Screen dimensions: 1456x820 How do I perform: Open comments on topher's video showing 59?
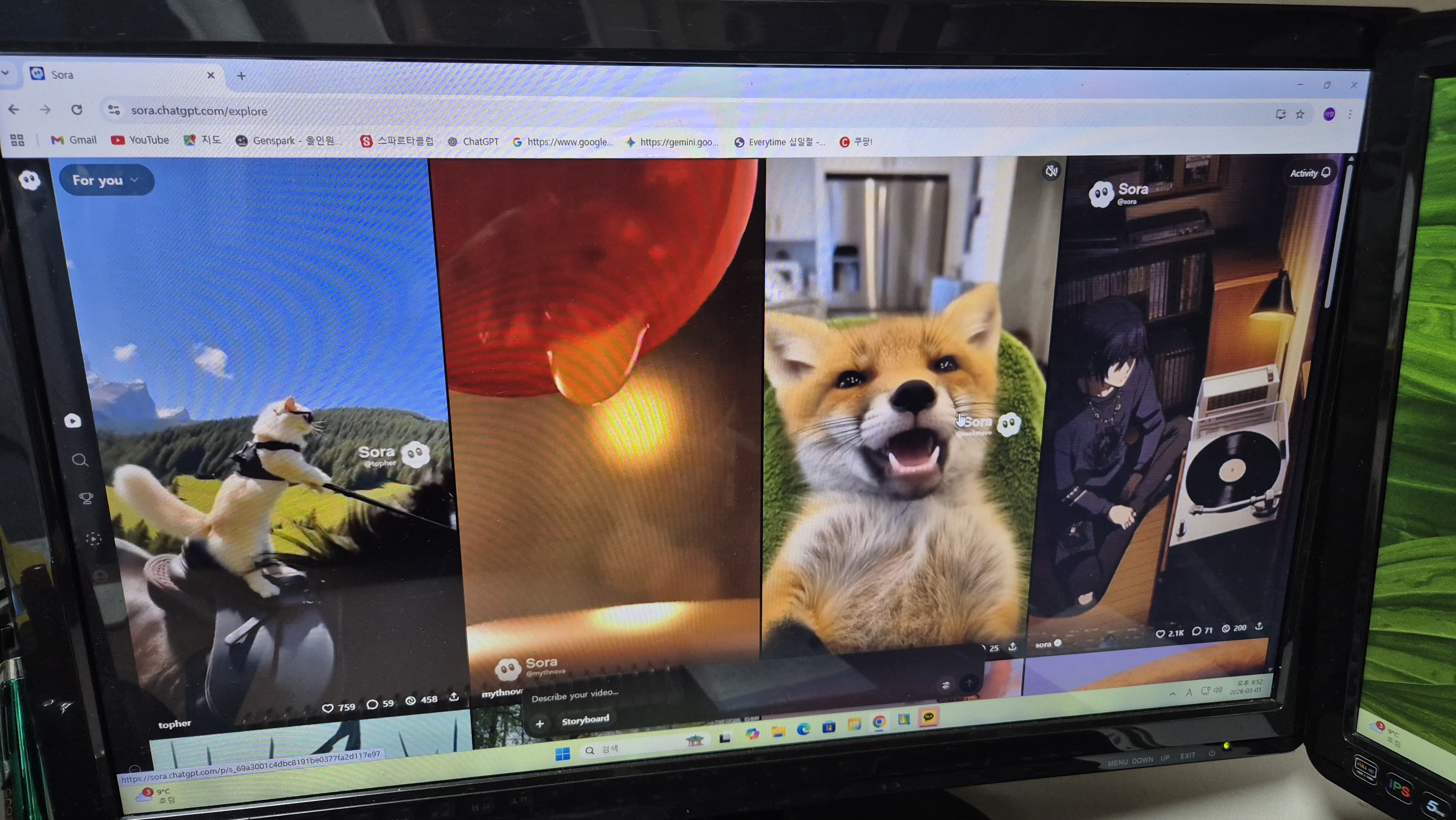[x=380, y=704]
